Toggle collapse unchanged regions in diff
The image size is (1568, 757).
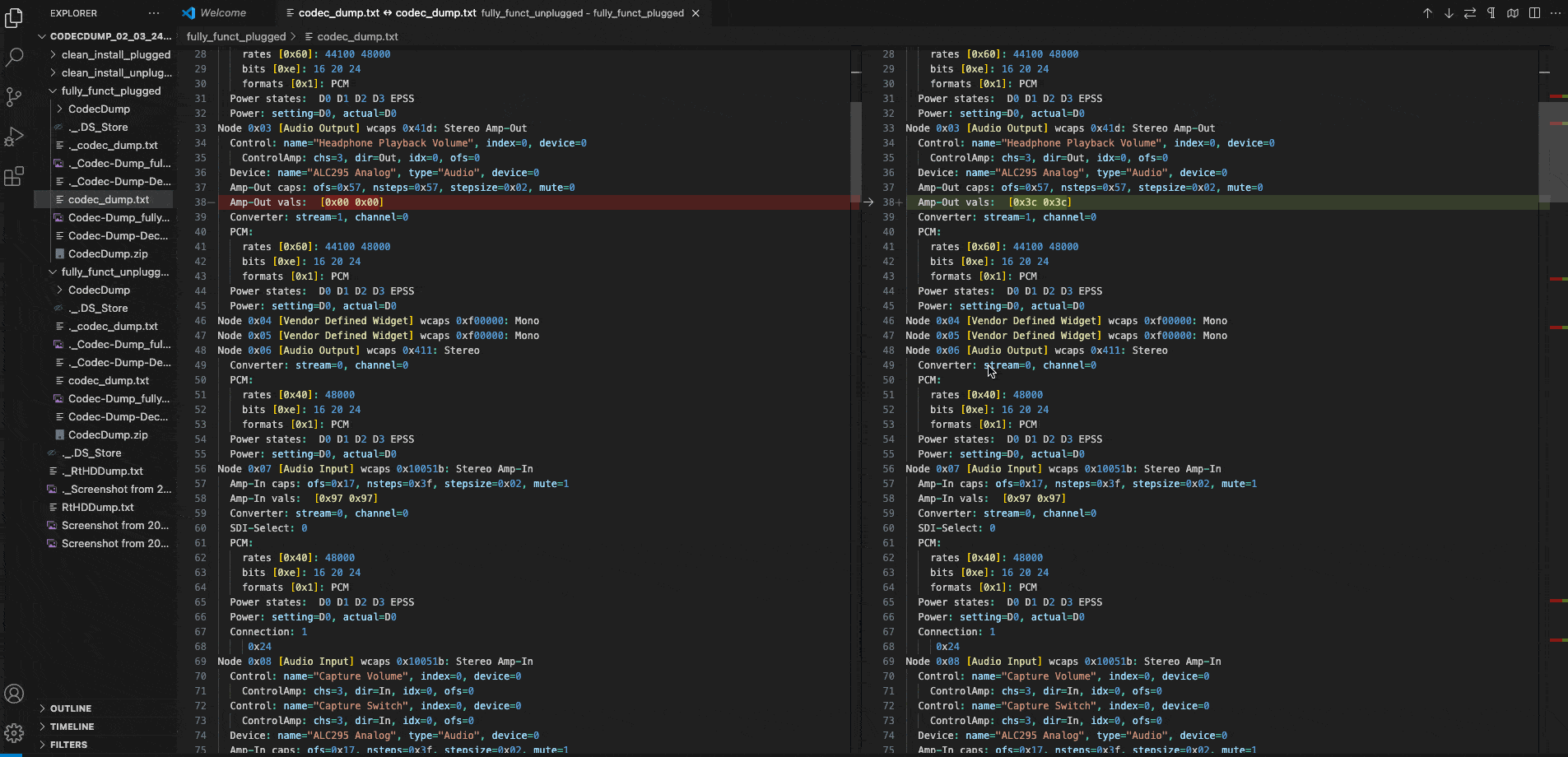[x=1513, y=13]
